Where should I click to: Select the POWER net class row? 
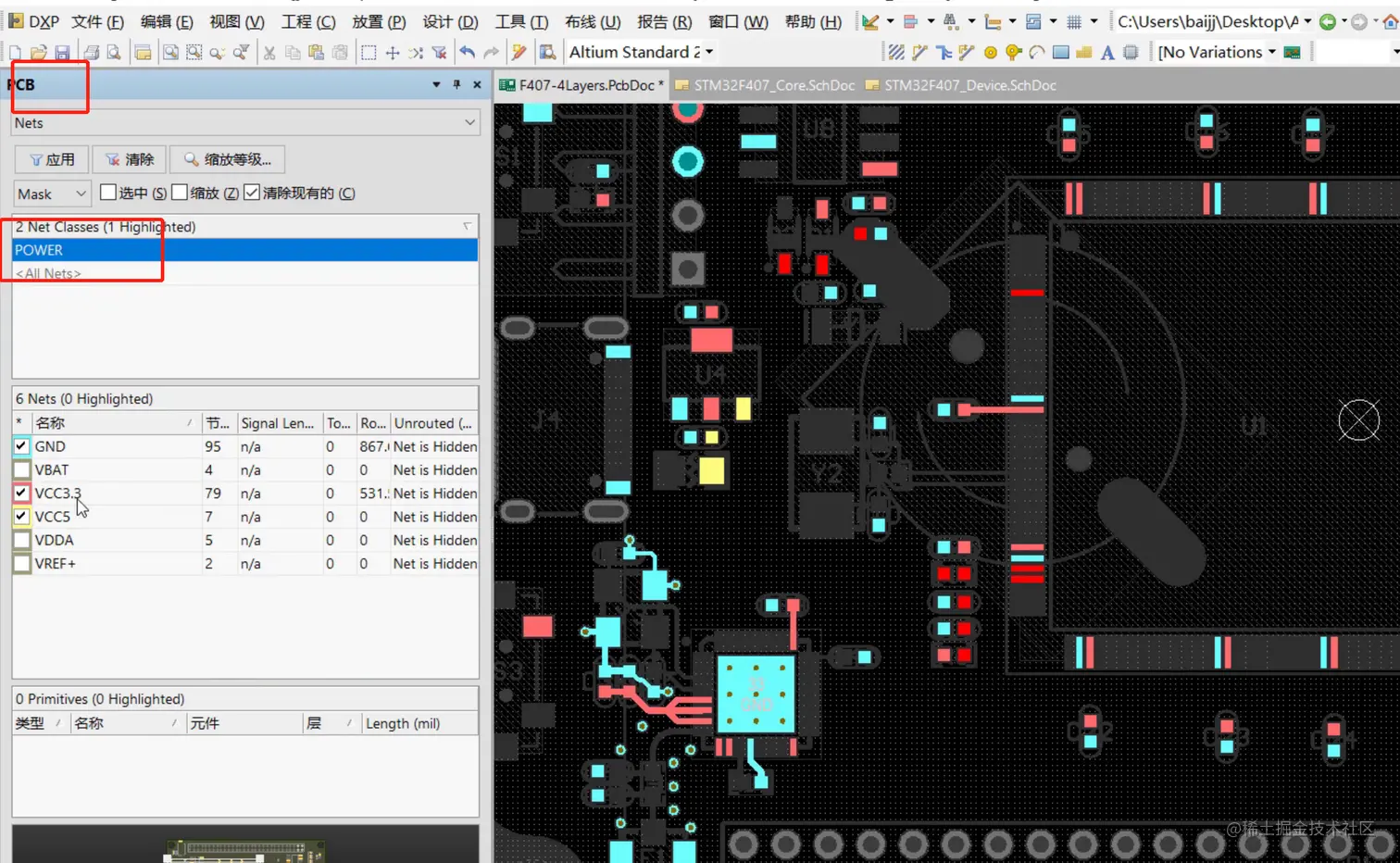click(245, 250)
